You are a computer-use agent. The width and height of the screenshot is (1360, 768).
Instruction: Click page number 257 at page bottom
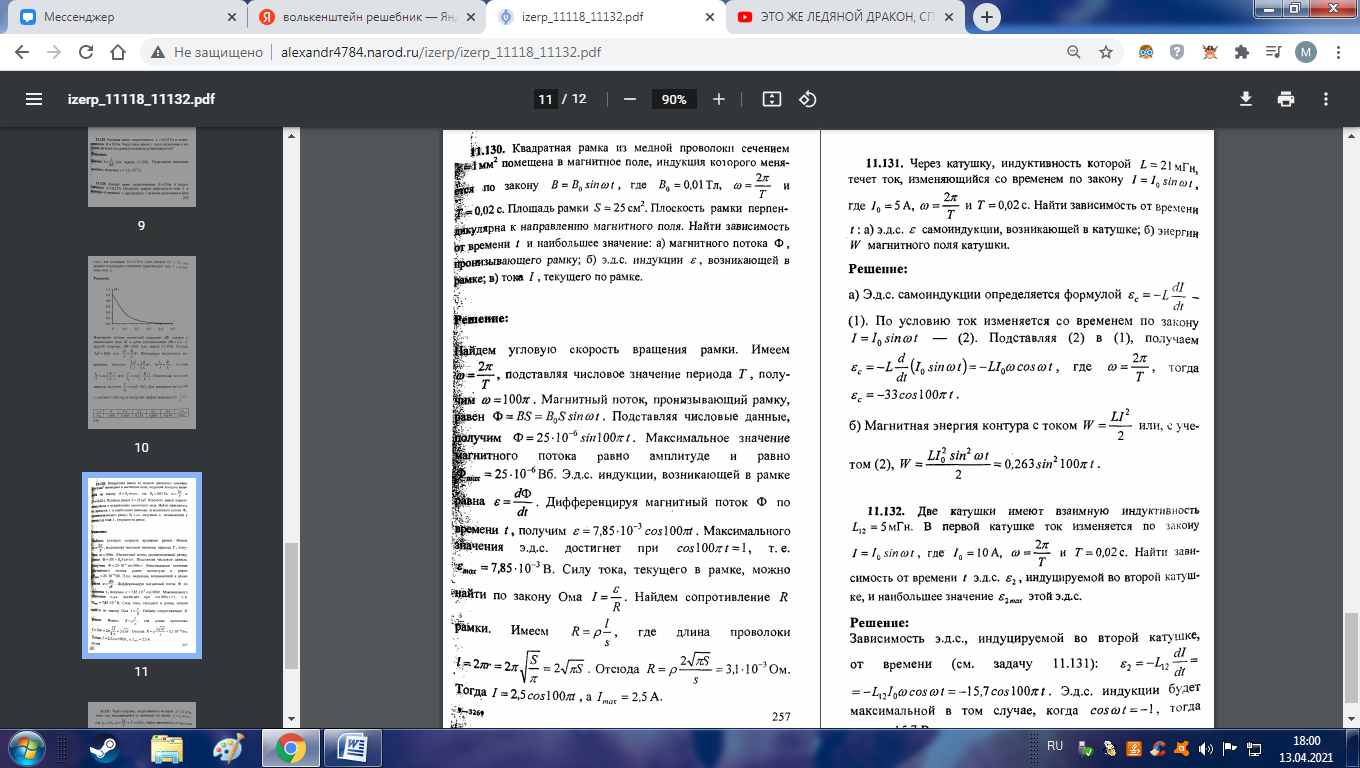point(781,717)
